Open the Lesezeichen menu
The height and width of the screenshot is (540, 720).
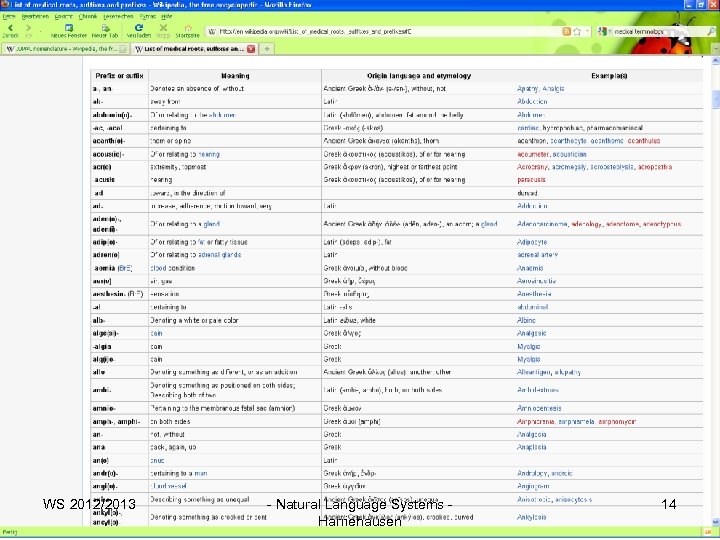pos(118,16)
